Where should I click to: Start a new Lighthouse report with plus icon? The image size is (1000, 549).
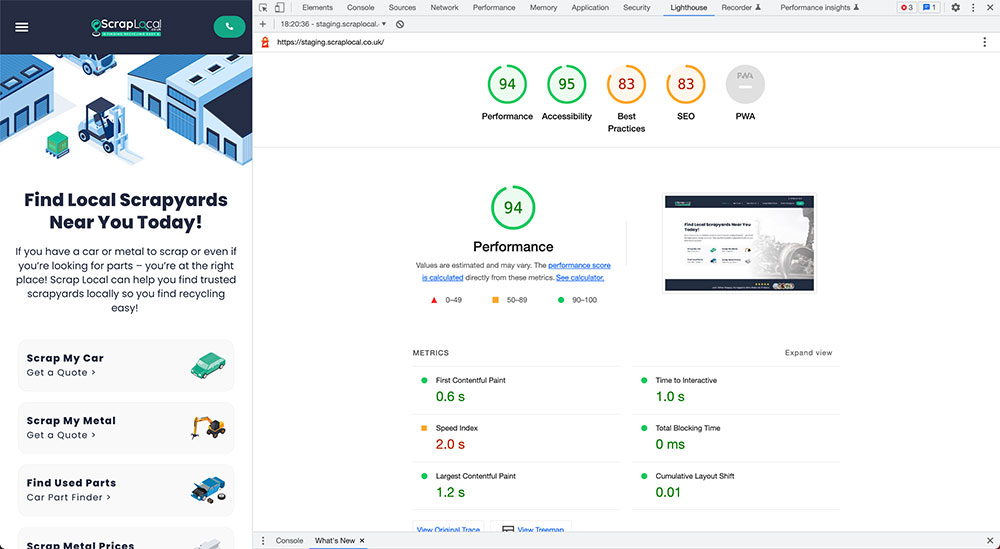[263, 24]
